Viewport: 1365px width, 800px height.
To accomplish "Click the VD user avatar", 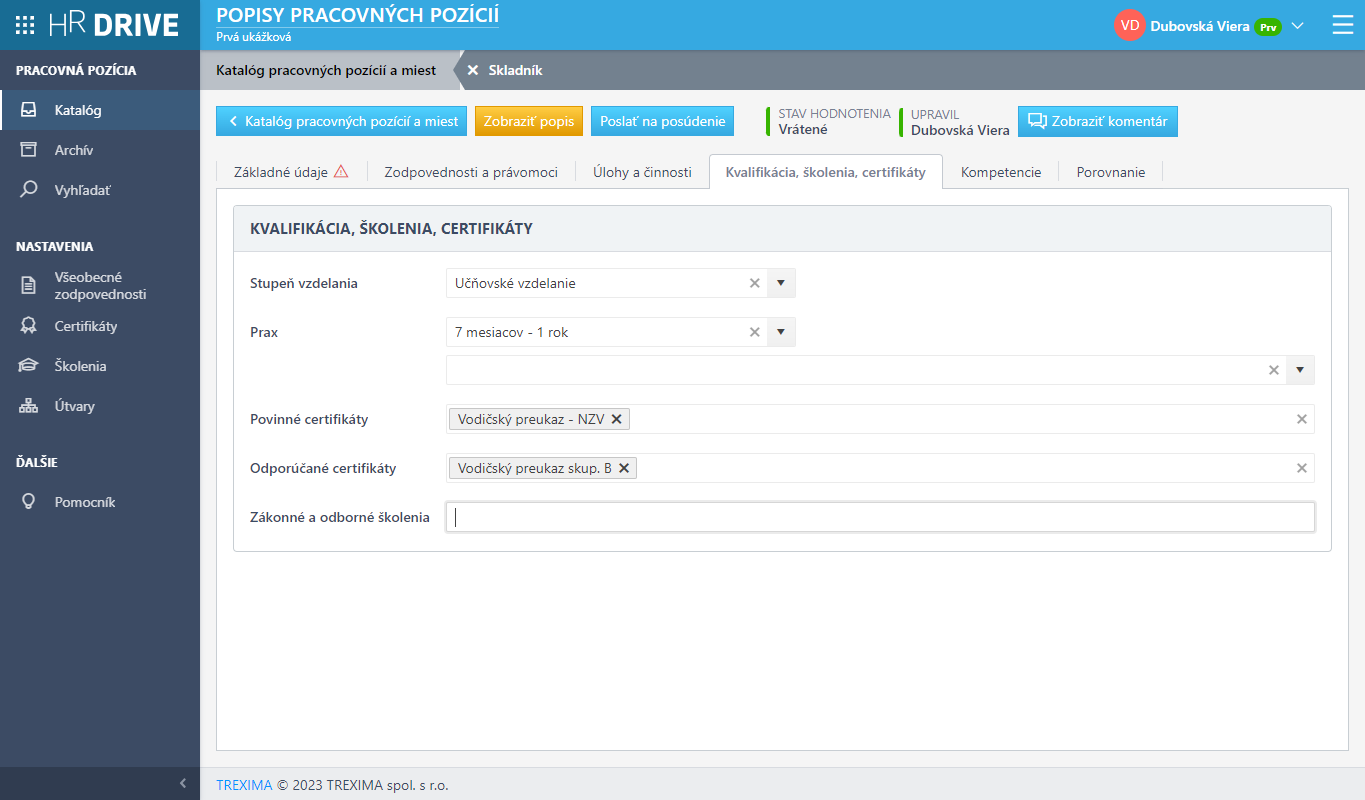I will [x=1129, y=26].
